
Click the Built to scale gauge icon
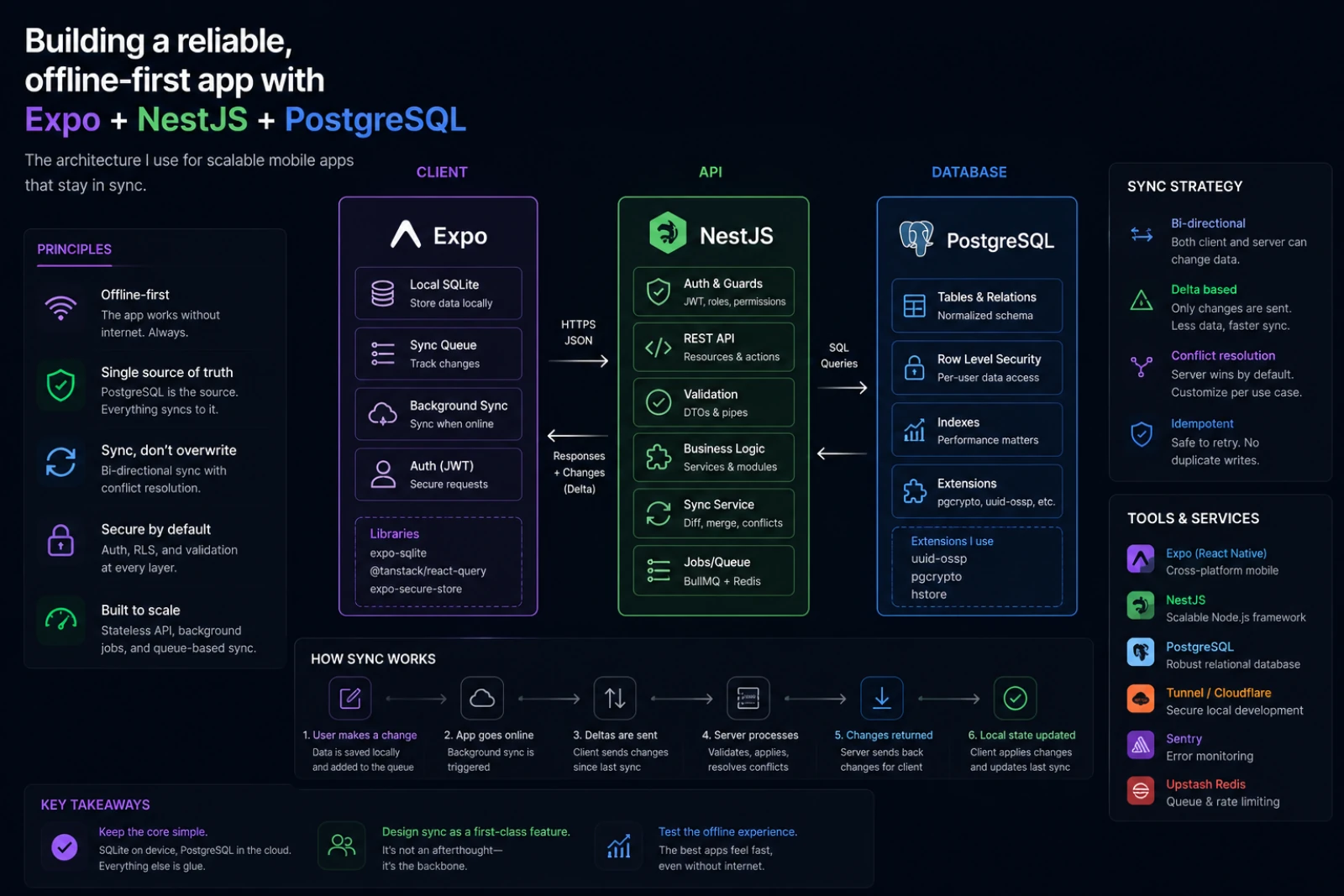point(60,620)
